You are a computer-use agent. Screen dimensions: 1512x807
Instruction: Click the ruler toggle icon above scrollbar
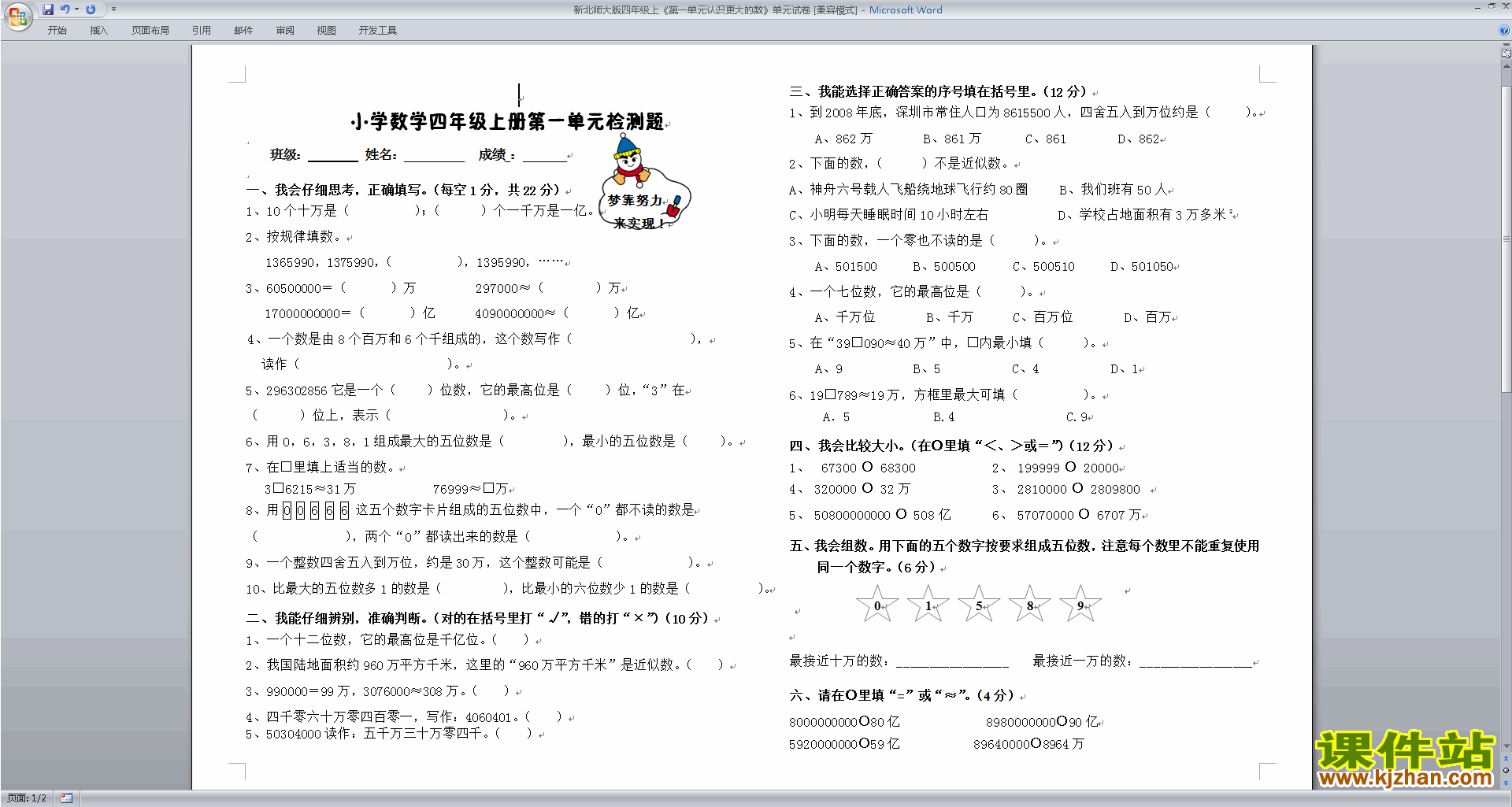pos(1506,54)
